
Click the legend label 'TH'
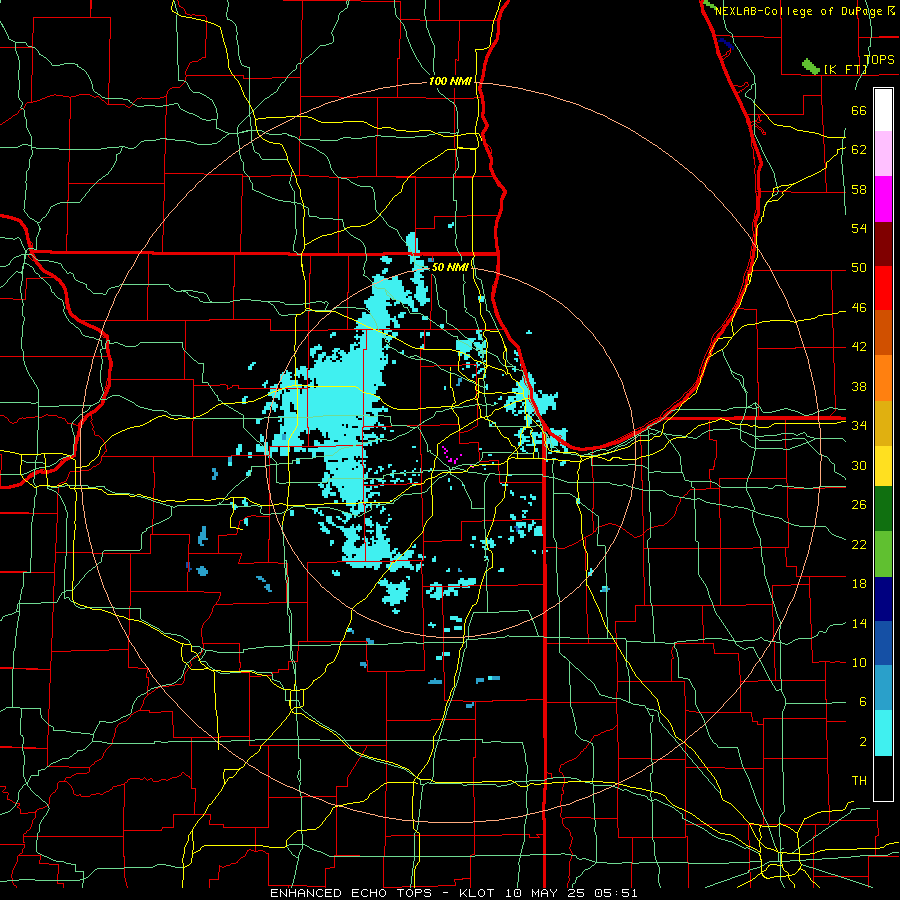click(859, 781)
